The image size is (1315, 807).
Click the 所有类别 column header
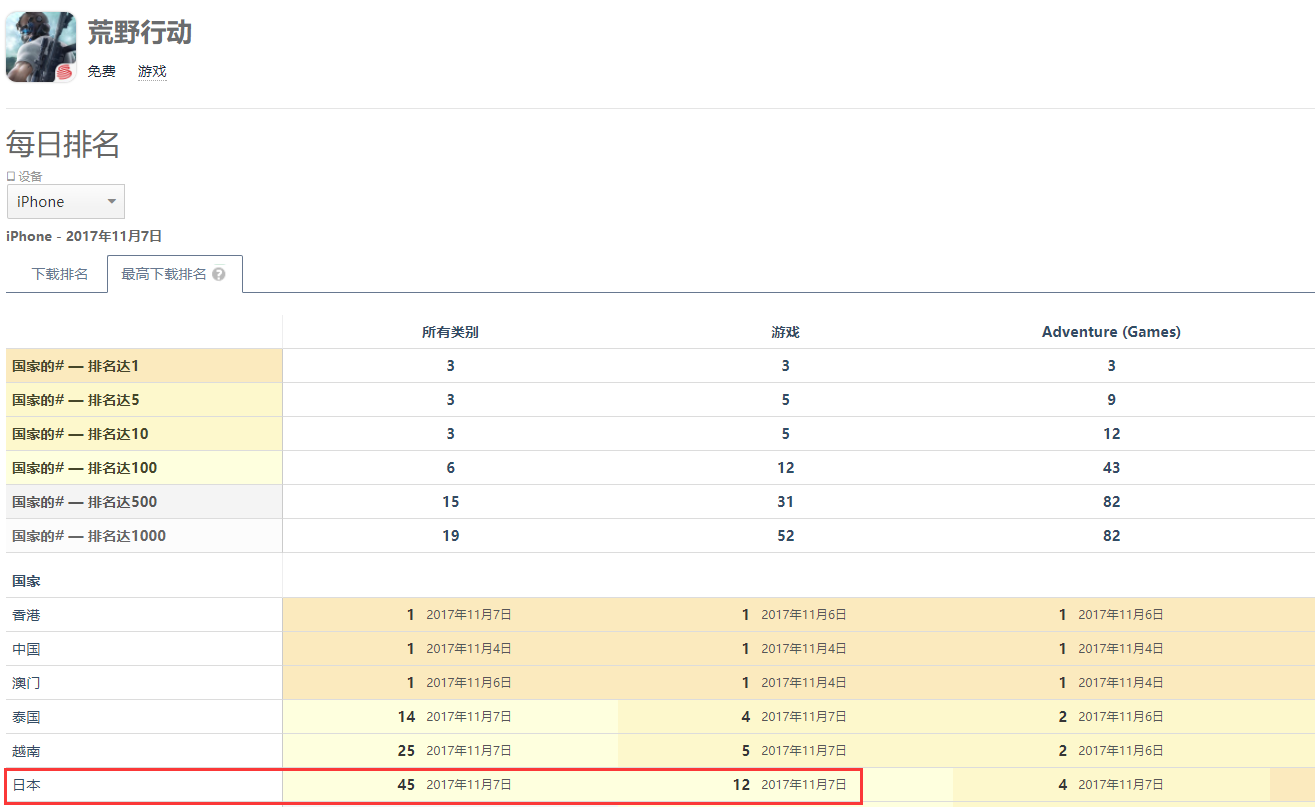[x=450, y=332]
